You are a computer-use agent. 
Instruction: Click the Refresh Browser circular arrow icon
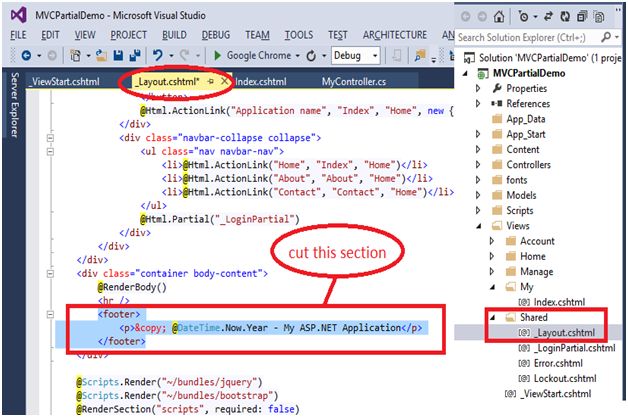311,56
